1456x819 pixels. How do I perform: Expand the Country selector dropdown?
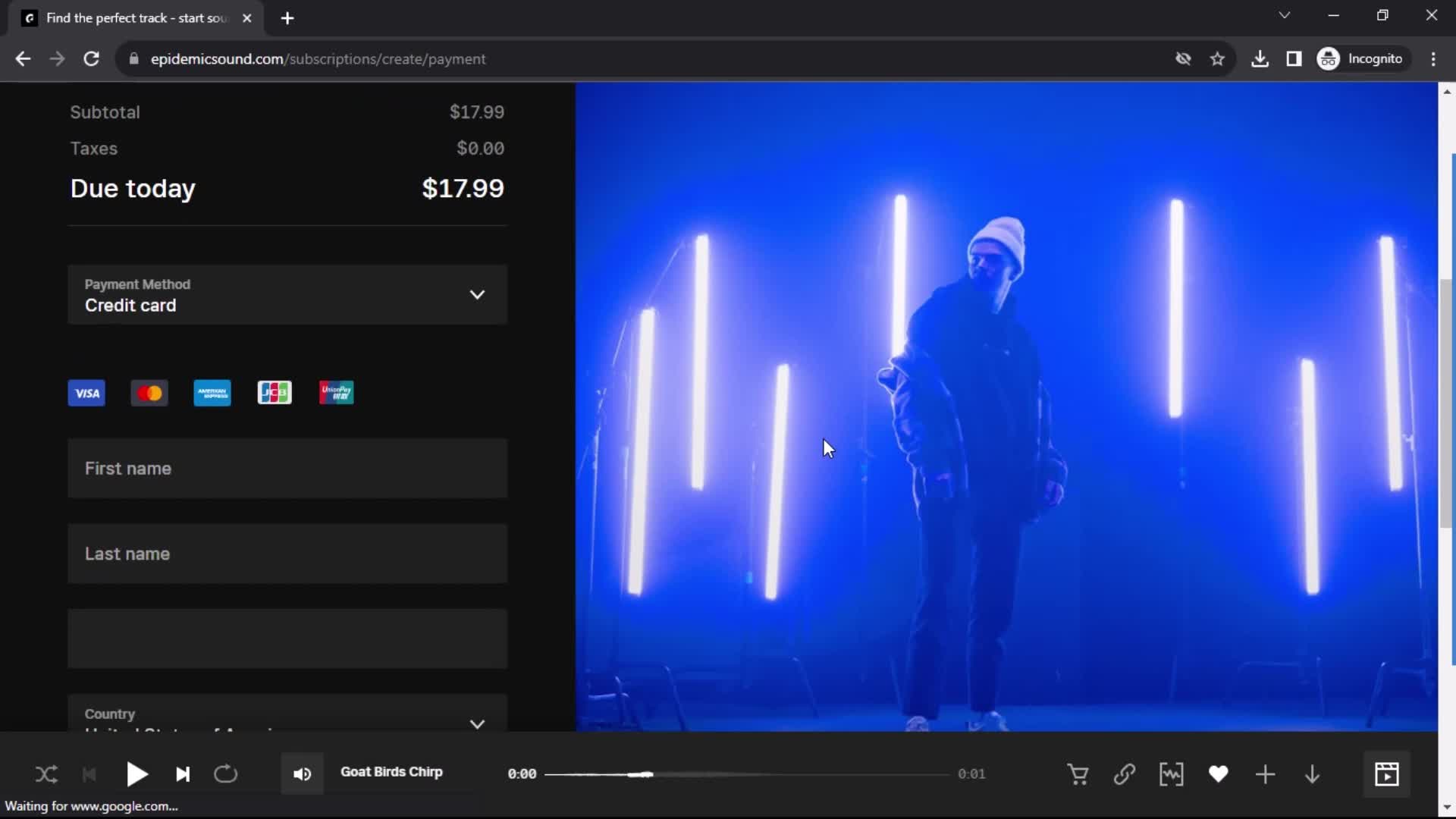pos(477,723)
